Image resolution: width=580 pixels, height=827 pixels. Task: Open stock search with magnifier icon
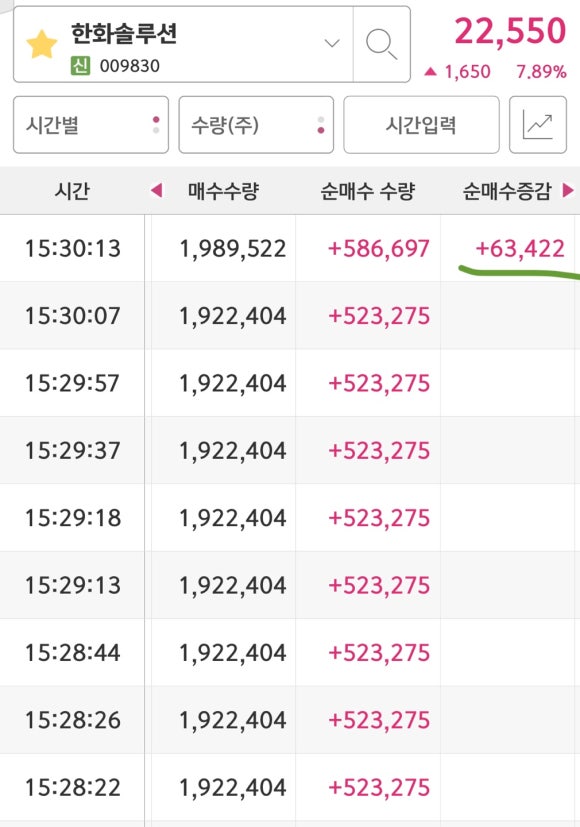(x=382, y=44)
